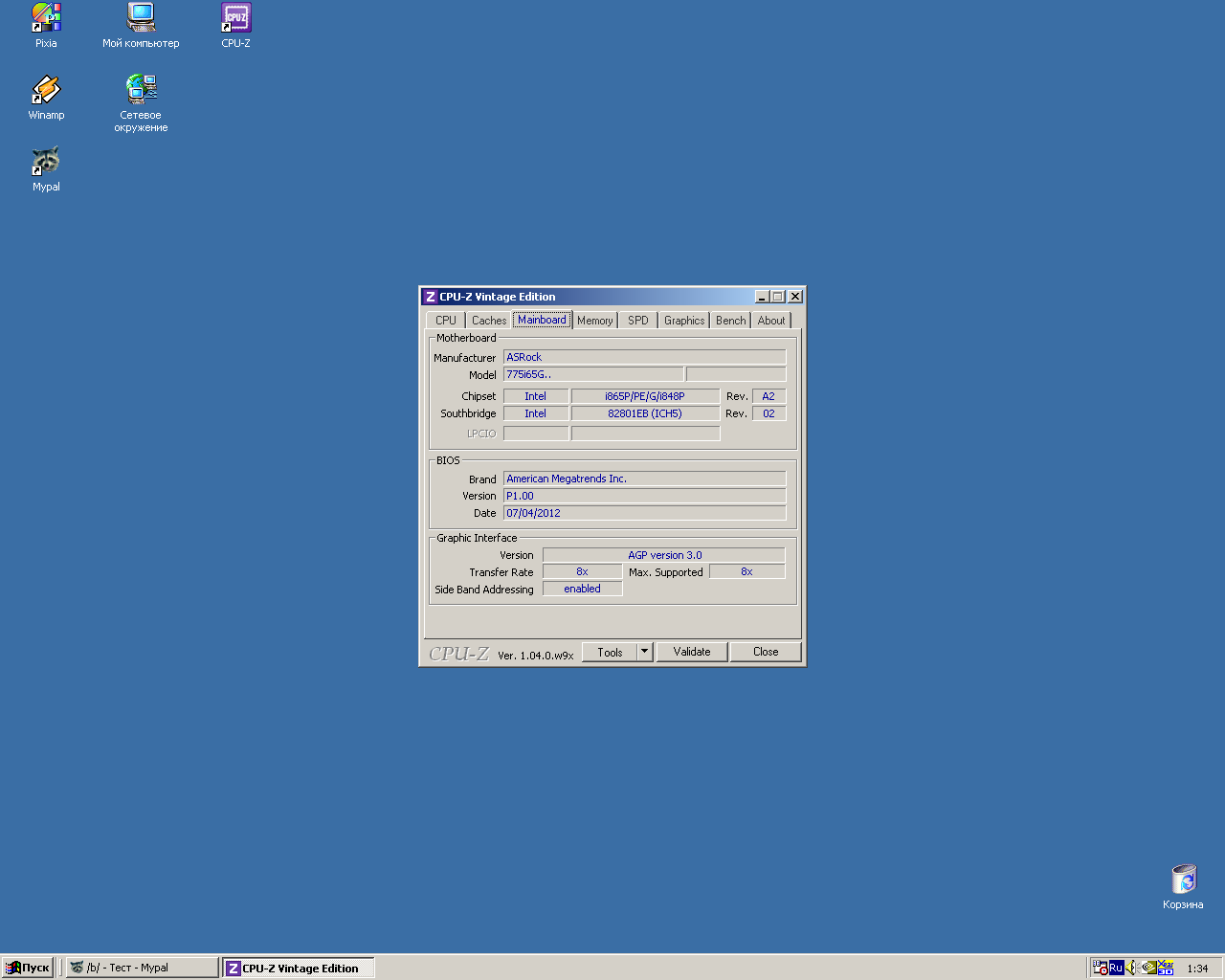
Task: Click the CPU-Z Vintage Edition taskbar button
Action: 298,968
